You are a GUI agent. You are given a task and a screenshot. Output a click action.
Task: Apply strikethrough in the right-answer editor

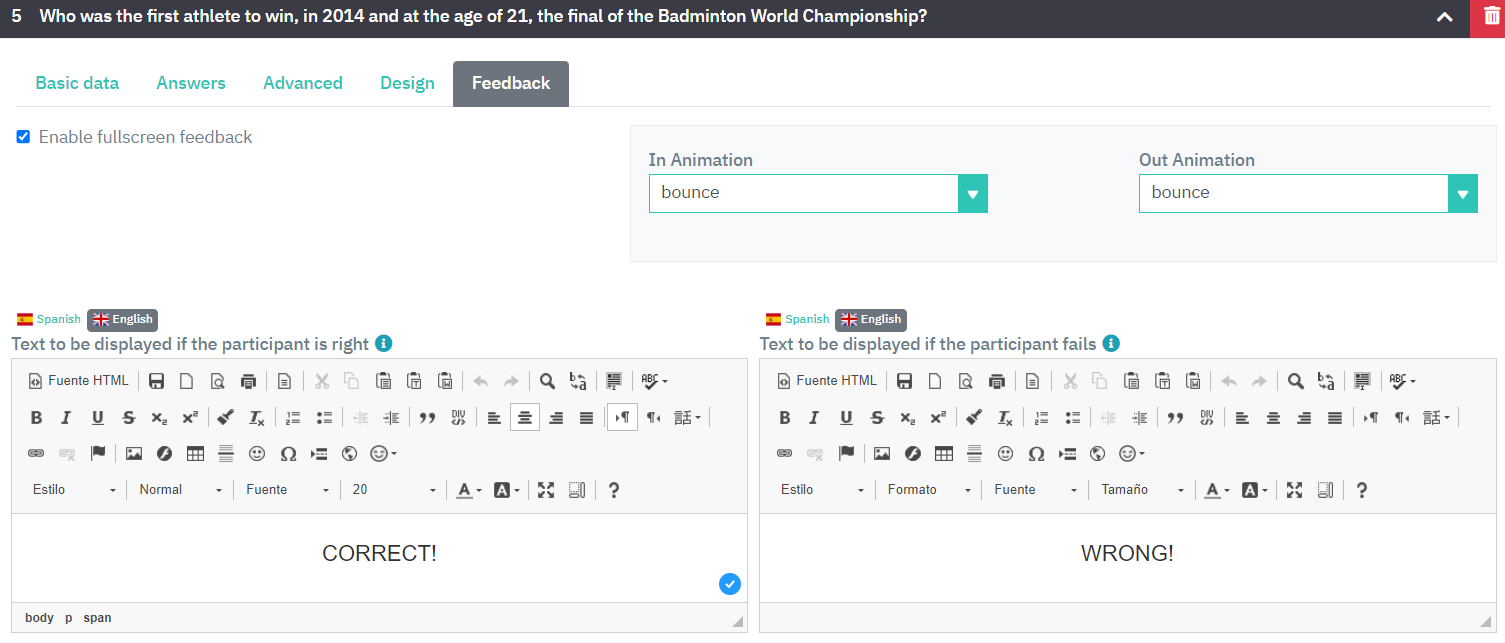(x=128, y=418)
